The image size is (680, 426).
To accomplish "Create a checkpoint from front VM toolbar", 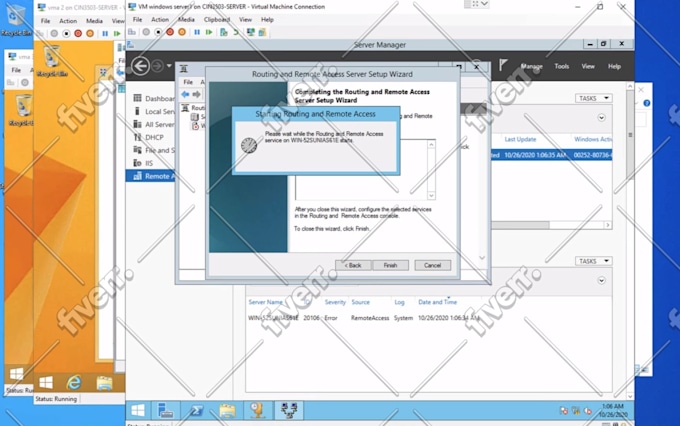I will 223,32.
